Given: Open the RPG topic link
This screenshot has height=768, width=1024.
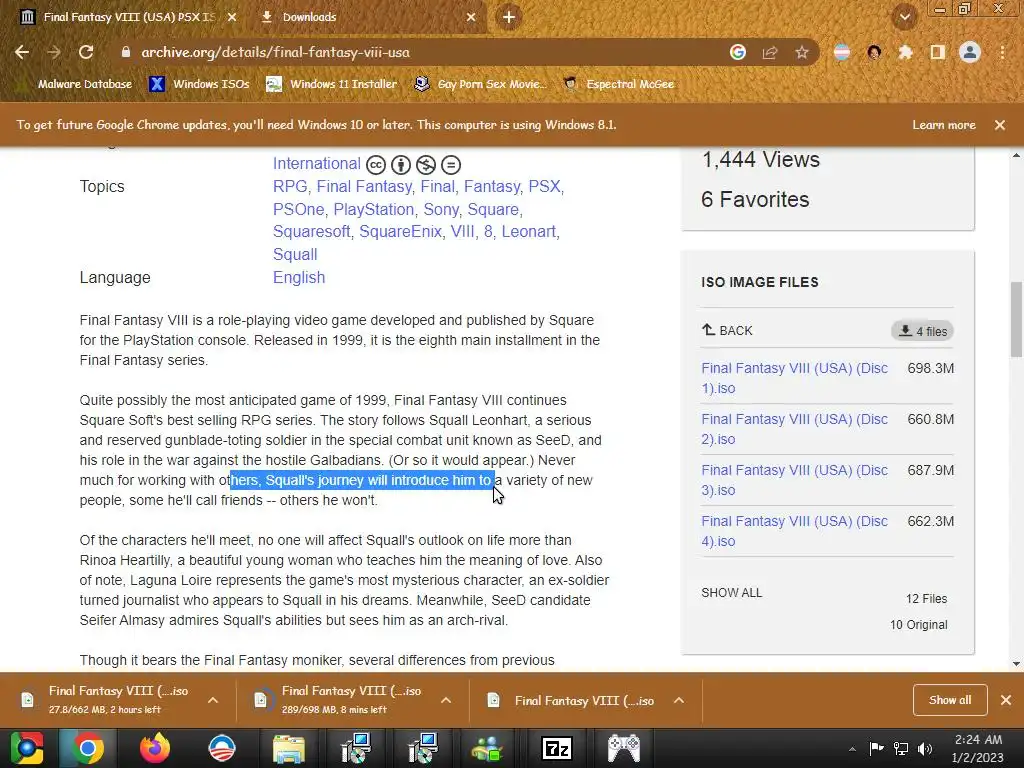Looking at the screenshot, I should point(290,187).
